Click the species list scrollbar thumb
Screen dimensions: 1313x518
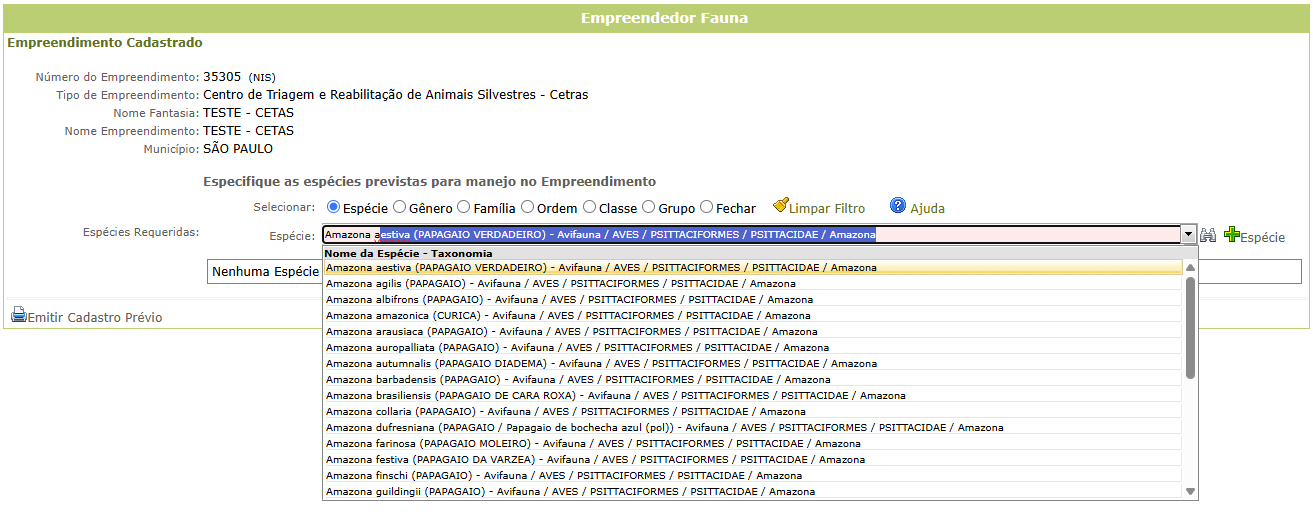1190,328
